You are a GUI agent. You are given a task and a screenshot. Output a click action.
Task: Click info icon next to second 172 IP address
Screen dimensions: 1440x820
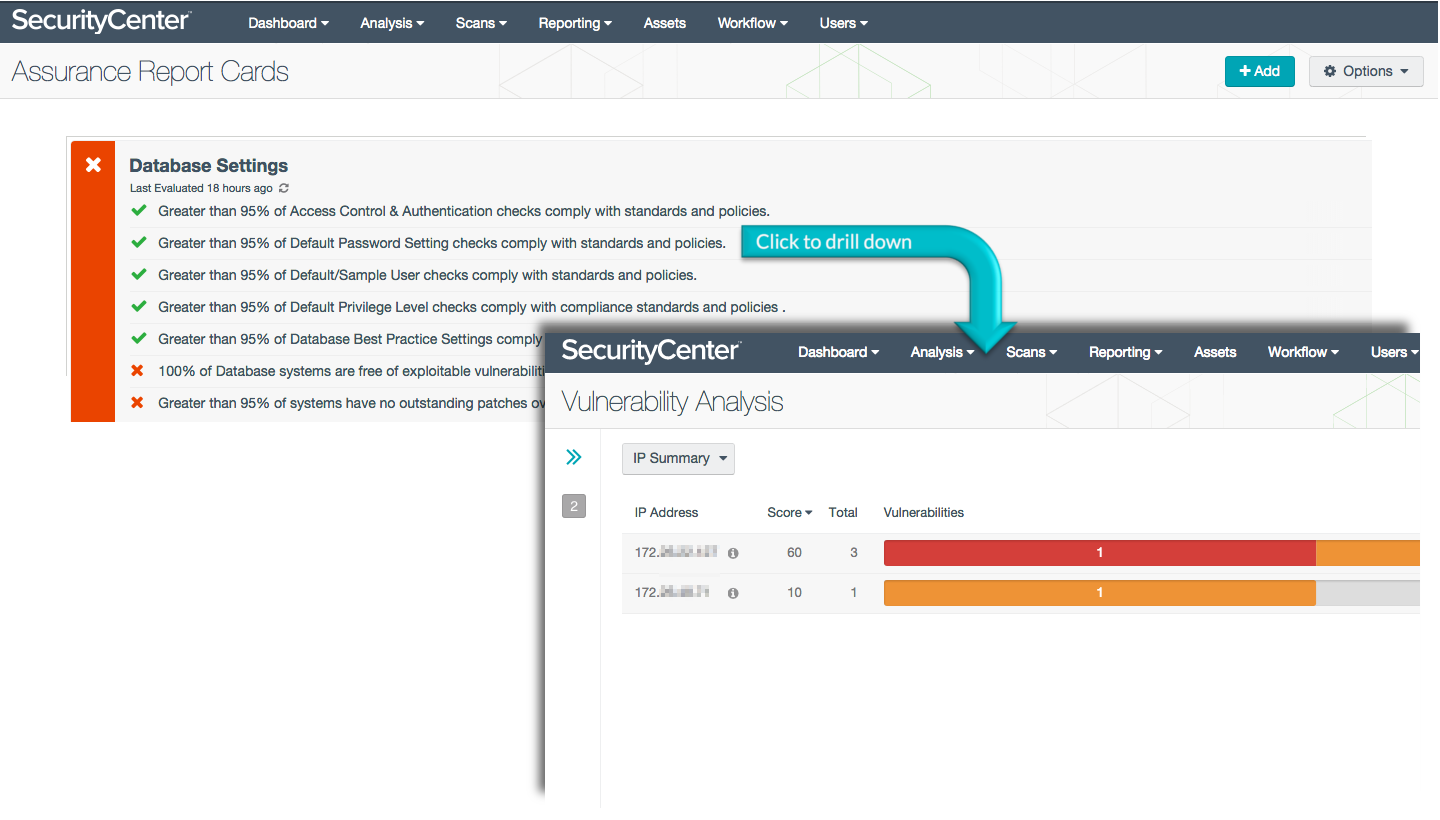733,593
